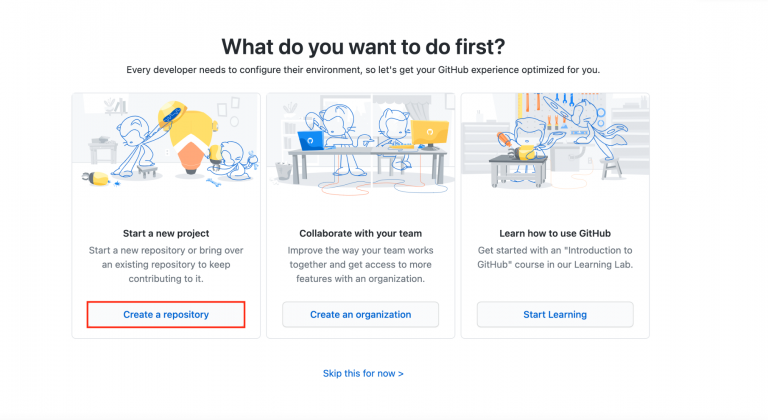This screenshot has height=420, width=768.
Task: Click the What do you want to do first title
Action: [x=363, y=46]
